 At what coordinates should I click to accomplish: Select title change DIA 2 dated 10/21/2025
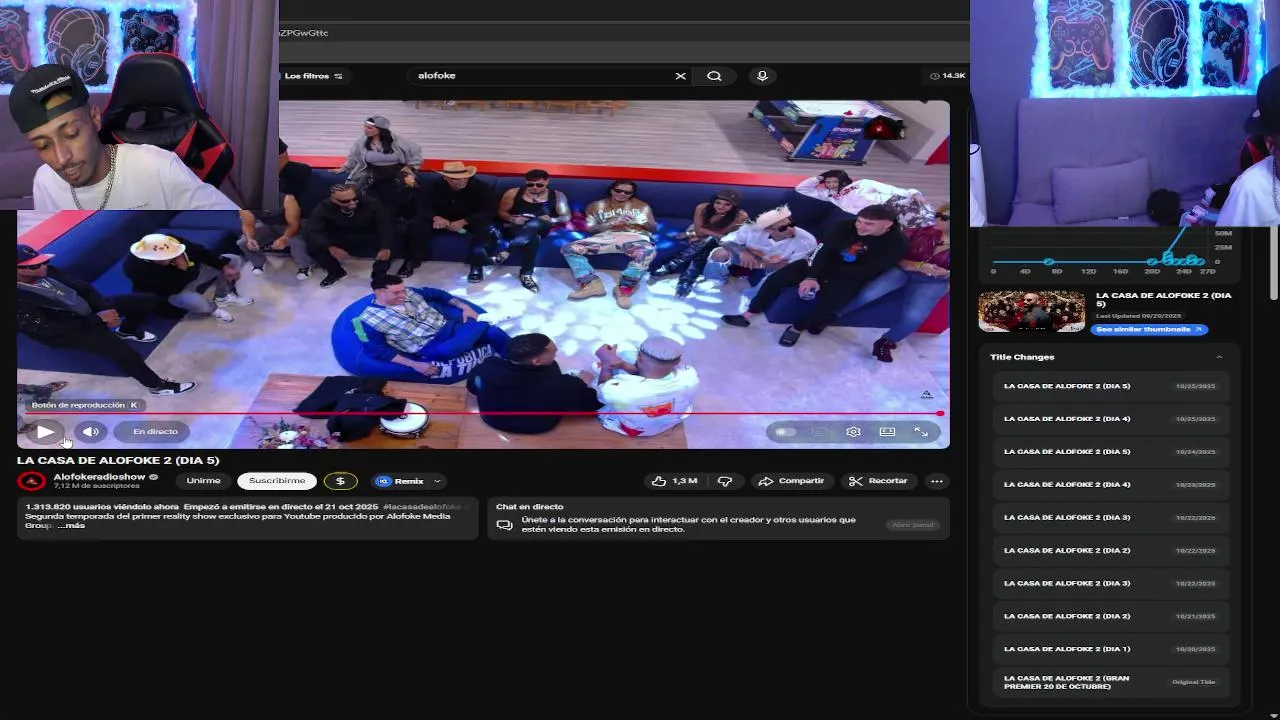tap(1110, 616)
